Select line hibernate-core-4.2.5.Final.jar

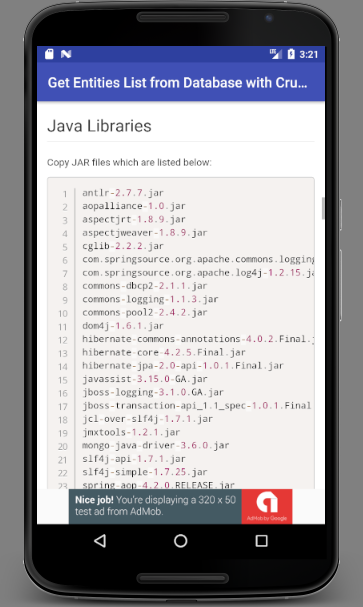(164, 352)
